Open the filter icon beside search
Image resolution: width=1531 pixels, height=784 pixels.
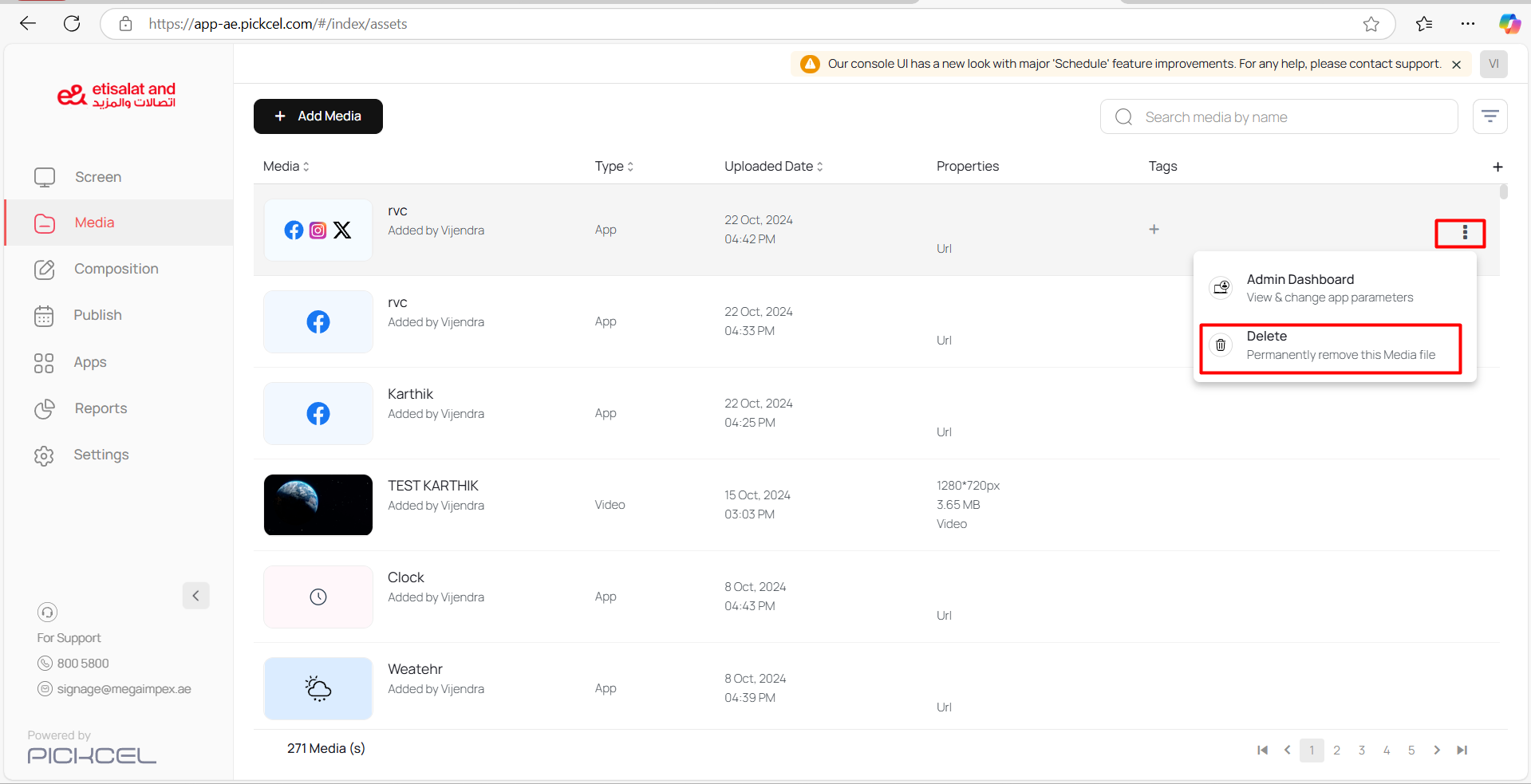point(1490,117)
